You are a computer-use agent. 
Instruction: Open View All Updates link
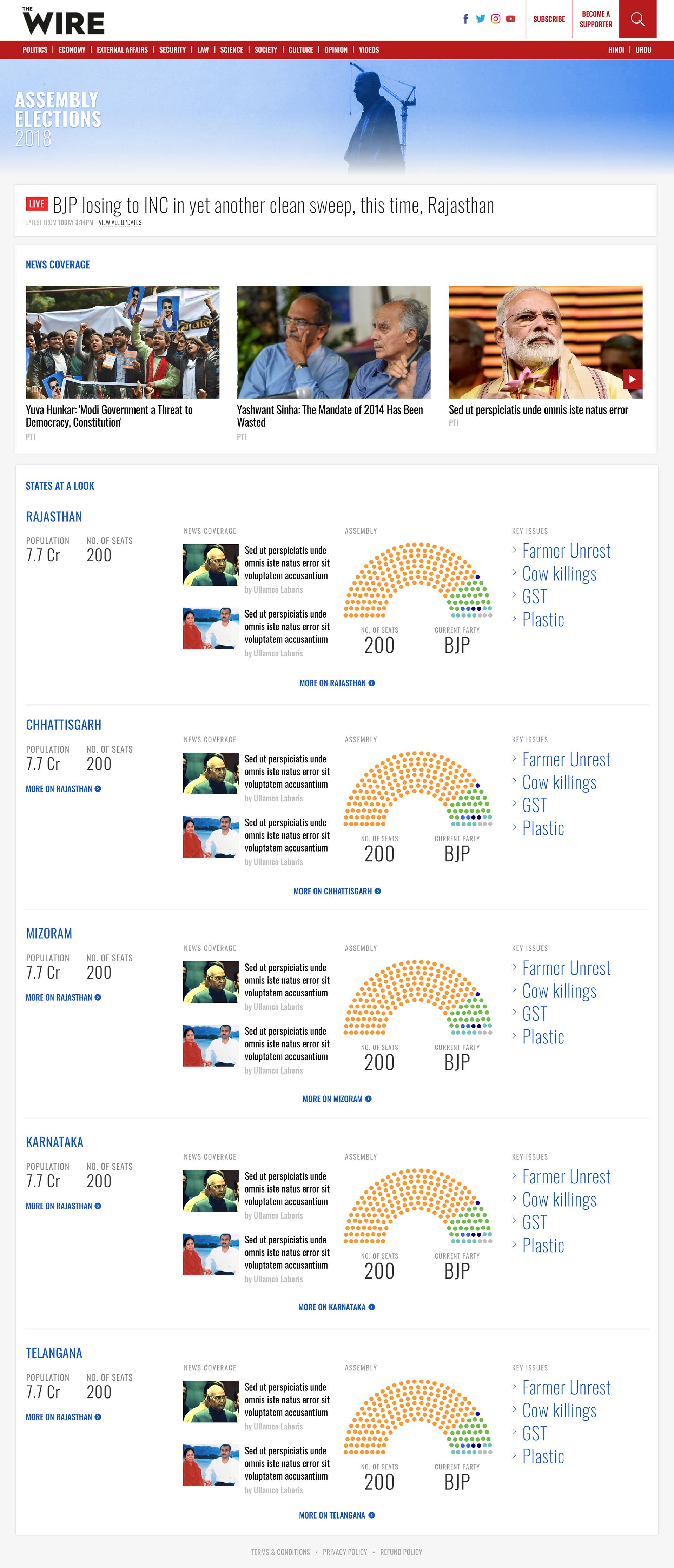point(120,223)
